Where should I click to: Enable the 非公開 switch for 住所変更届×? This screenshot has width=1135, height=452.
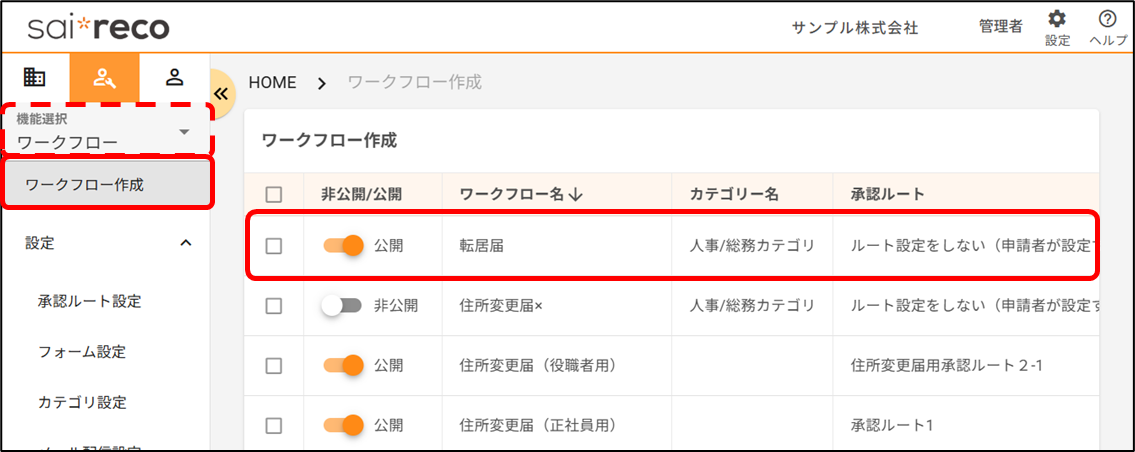pyautogui.click(x=342, y=306)
